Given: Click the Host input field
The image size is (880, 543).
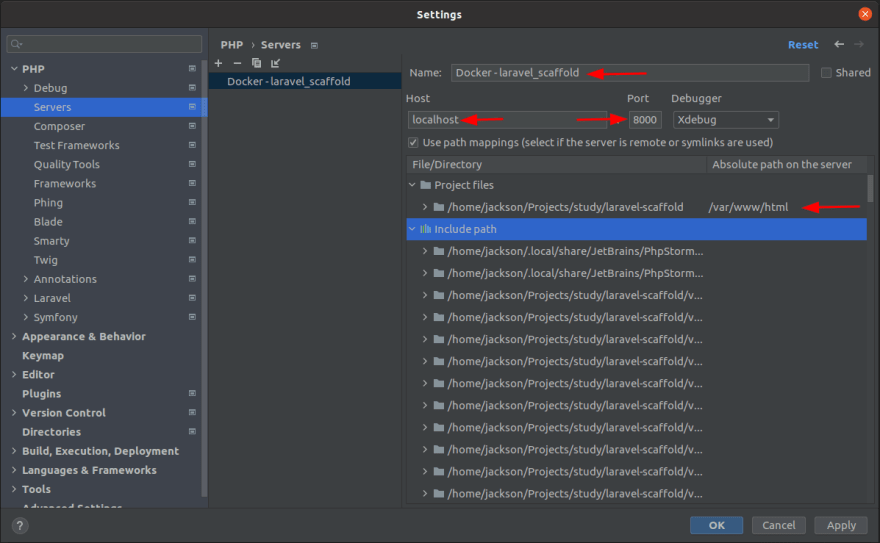Looking at the screenshot, I should [x=507, y=119].
